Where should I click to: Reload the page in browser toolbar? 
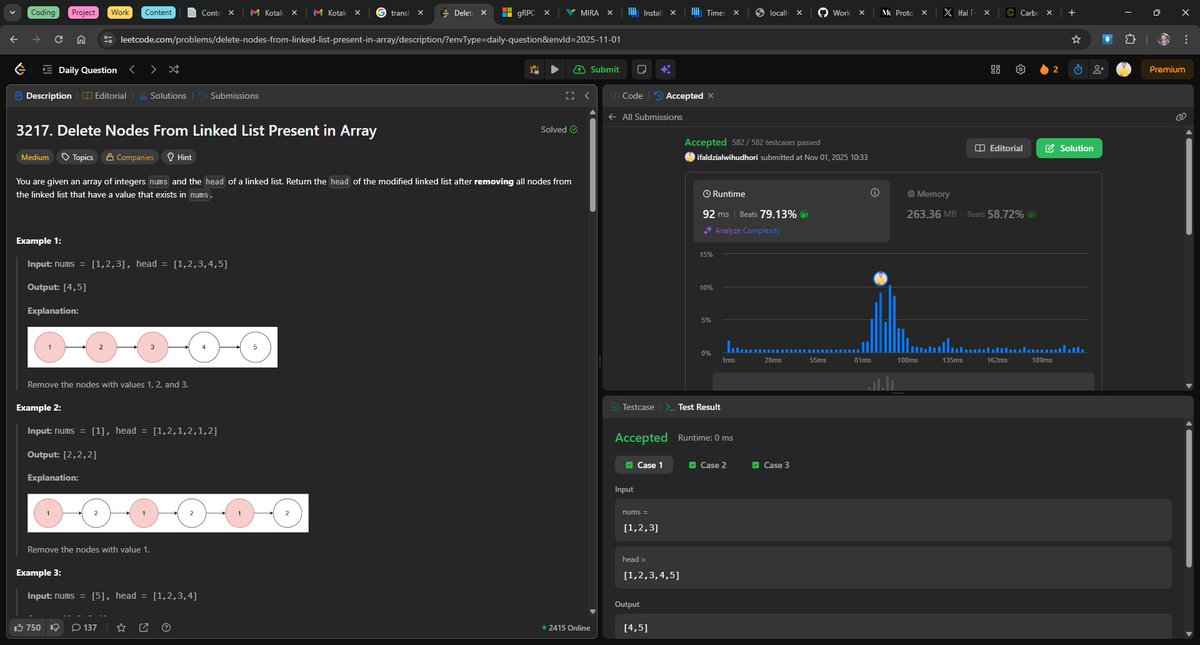[59, 39]
